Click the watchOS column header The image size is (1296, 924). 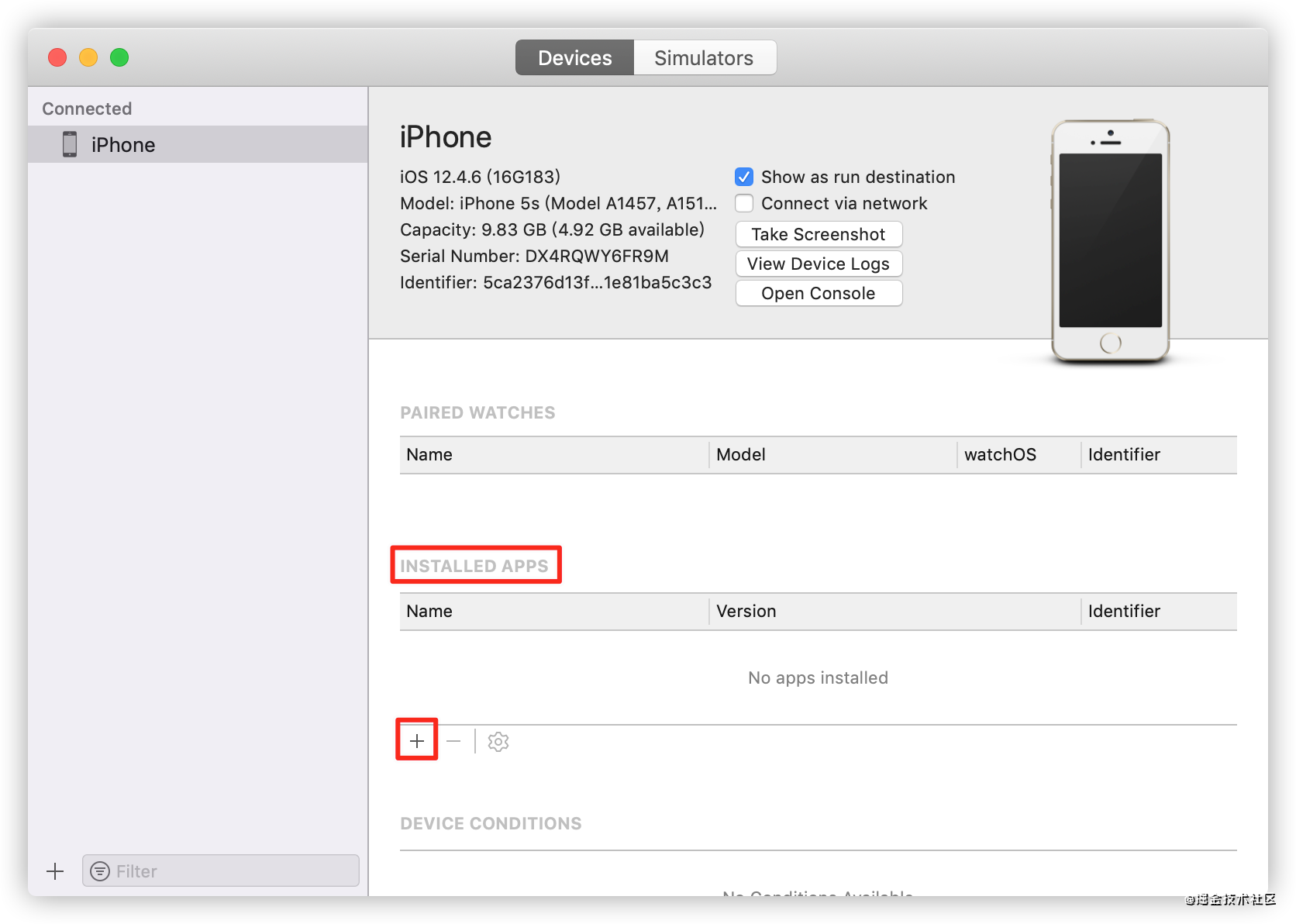1019,455
